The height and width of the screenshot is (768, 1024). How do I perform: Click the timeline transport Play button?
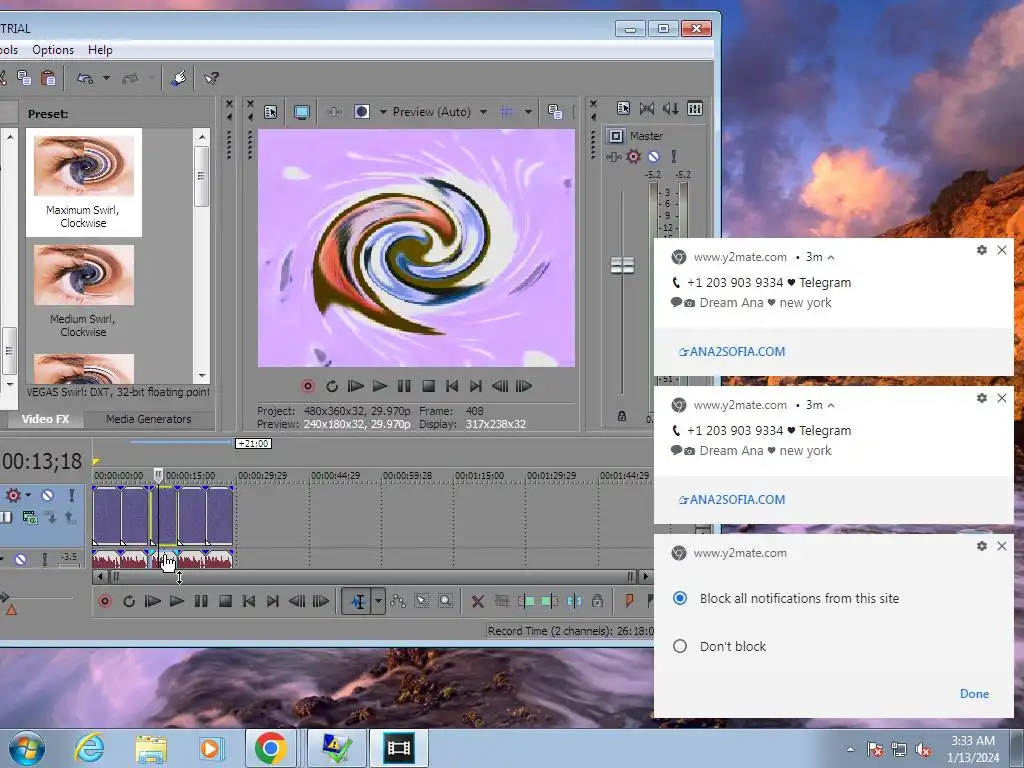(x=177, y=601)
